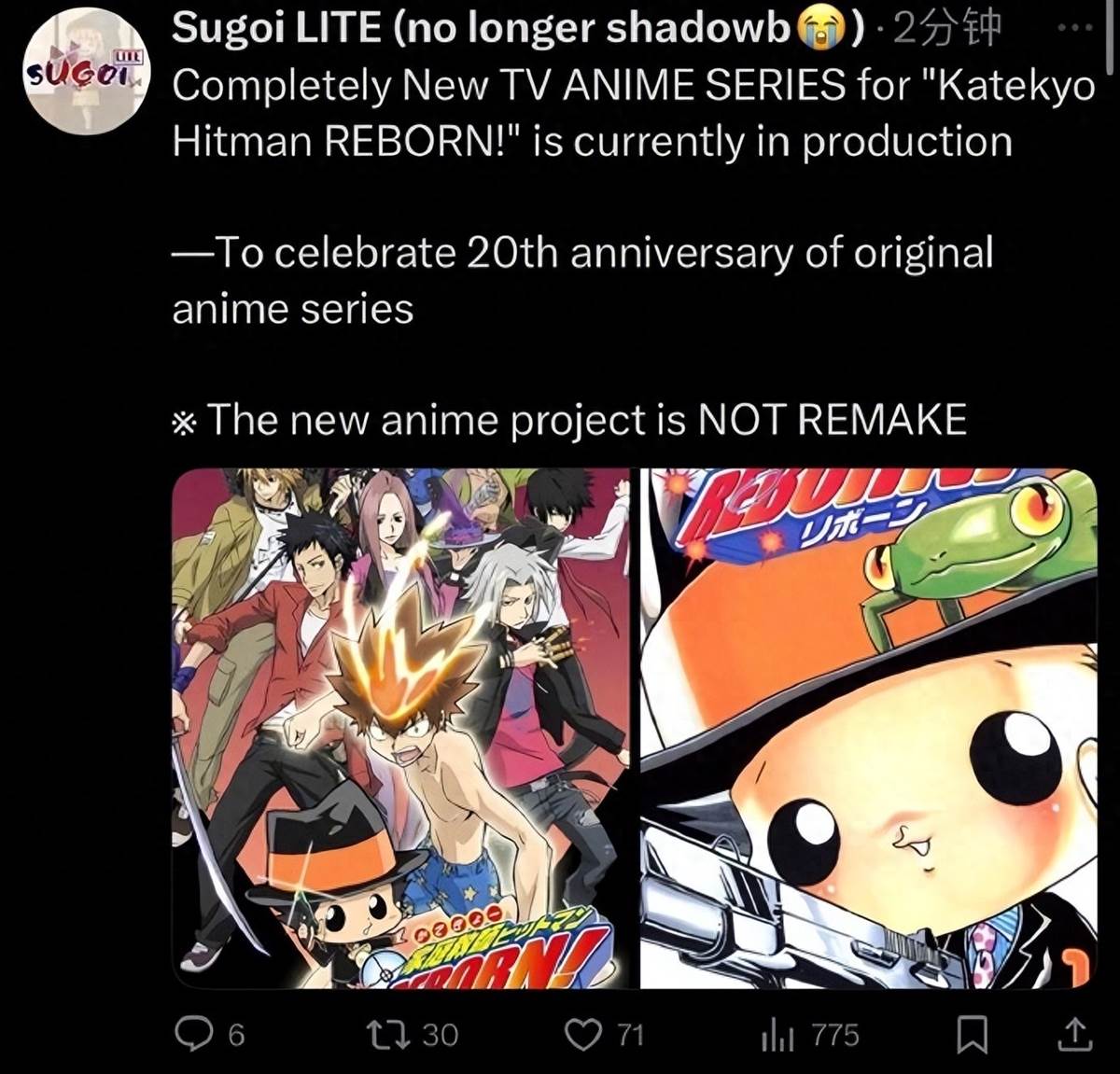Click the 775 views count
Viewport: 1120px width, 1074px height.
pyautogui.click(x=835, y=1035)
